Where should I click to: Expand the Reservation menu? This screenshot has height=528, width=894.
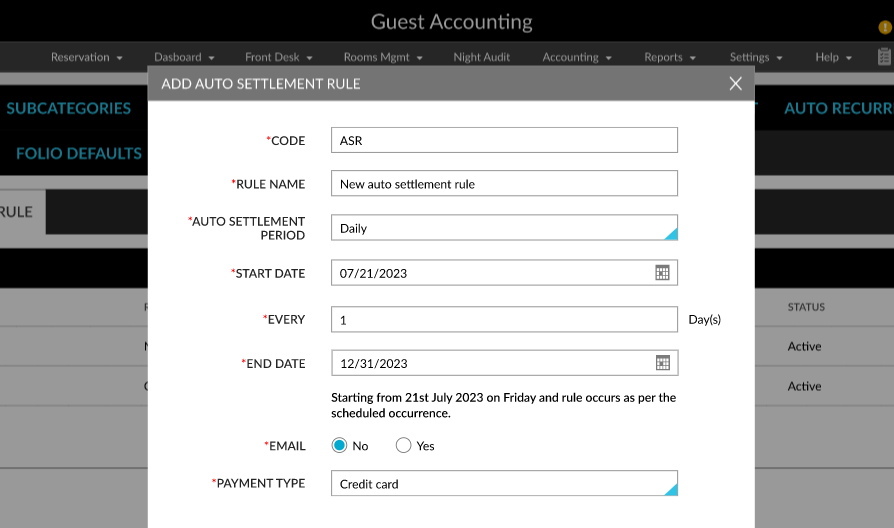point(87,57)
